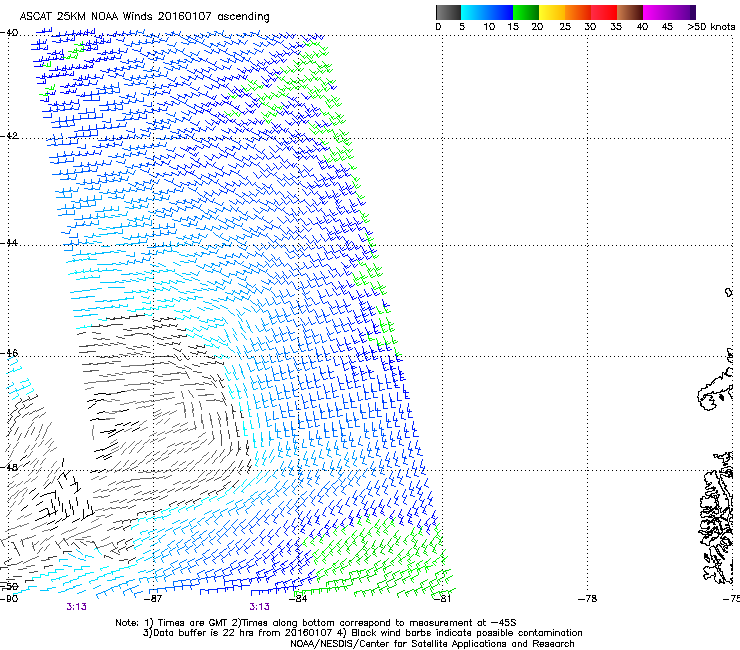
Task: Click the '-40' latitude axis label
Action: click(x=9, y=33)
